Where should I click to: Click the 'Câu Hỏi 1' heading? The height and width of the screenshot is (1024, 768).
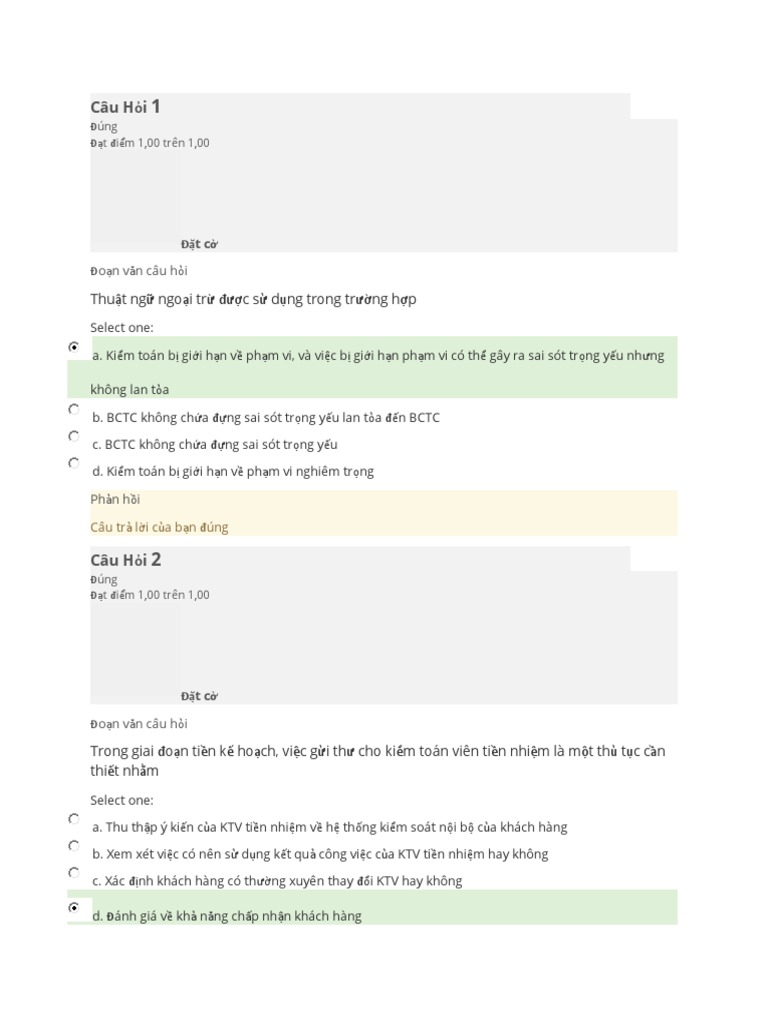pos(125,107)
